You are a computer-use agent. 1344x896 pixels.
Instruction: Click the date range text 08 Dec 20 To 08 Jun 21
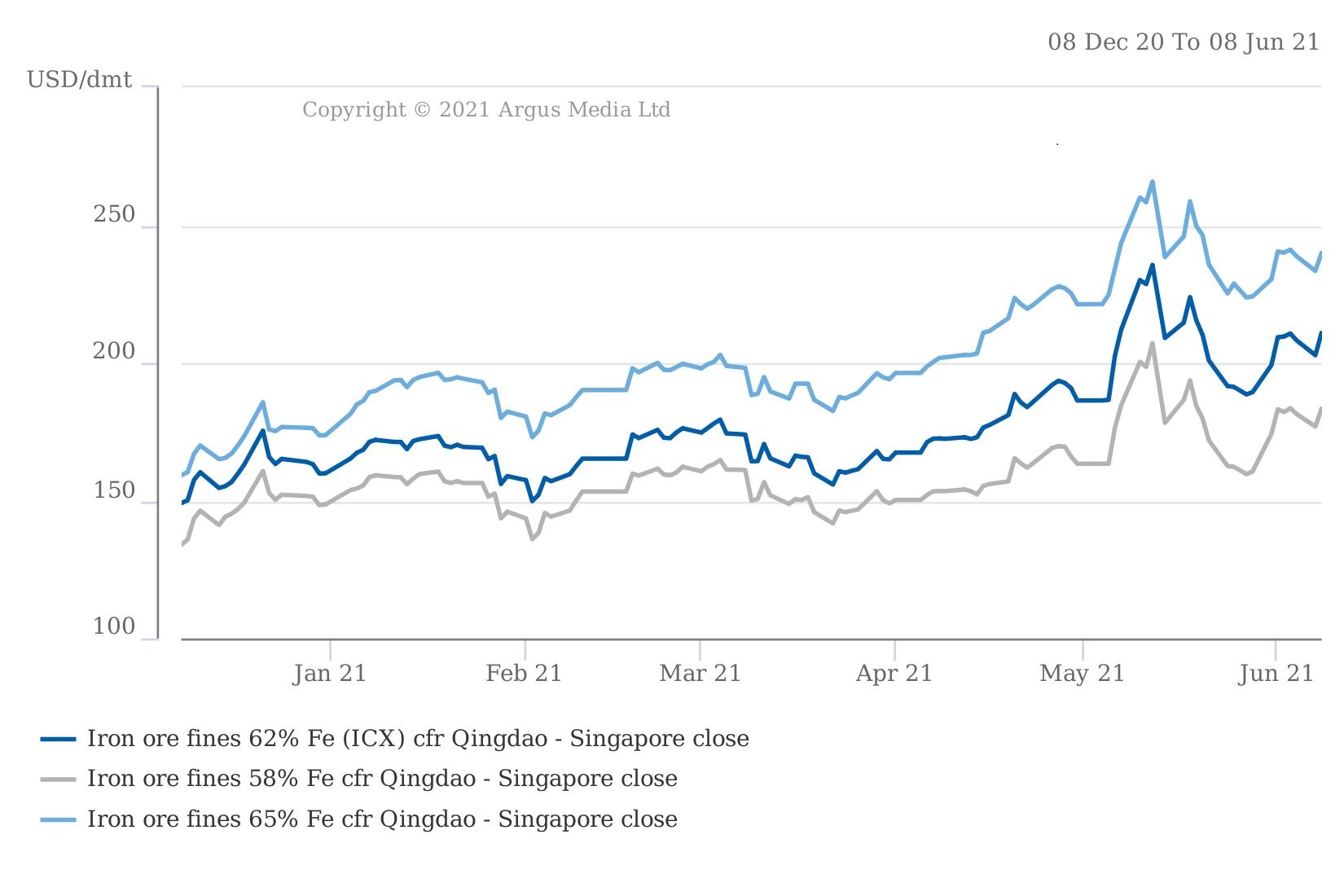coord(1183,42)
